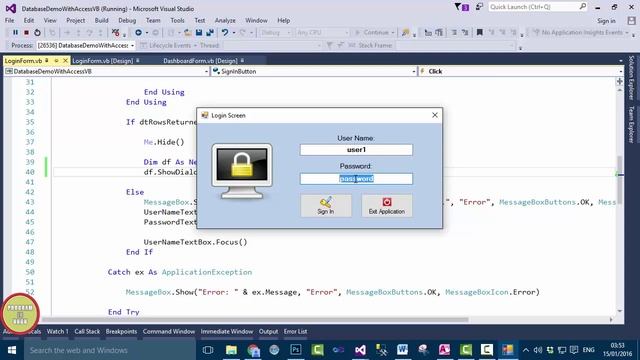Click the Save icon in toolbar
640x360 pixels.
point(199,33)
